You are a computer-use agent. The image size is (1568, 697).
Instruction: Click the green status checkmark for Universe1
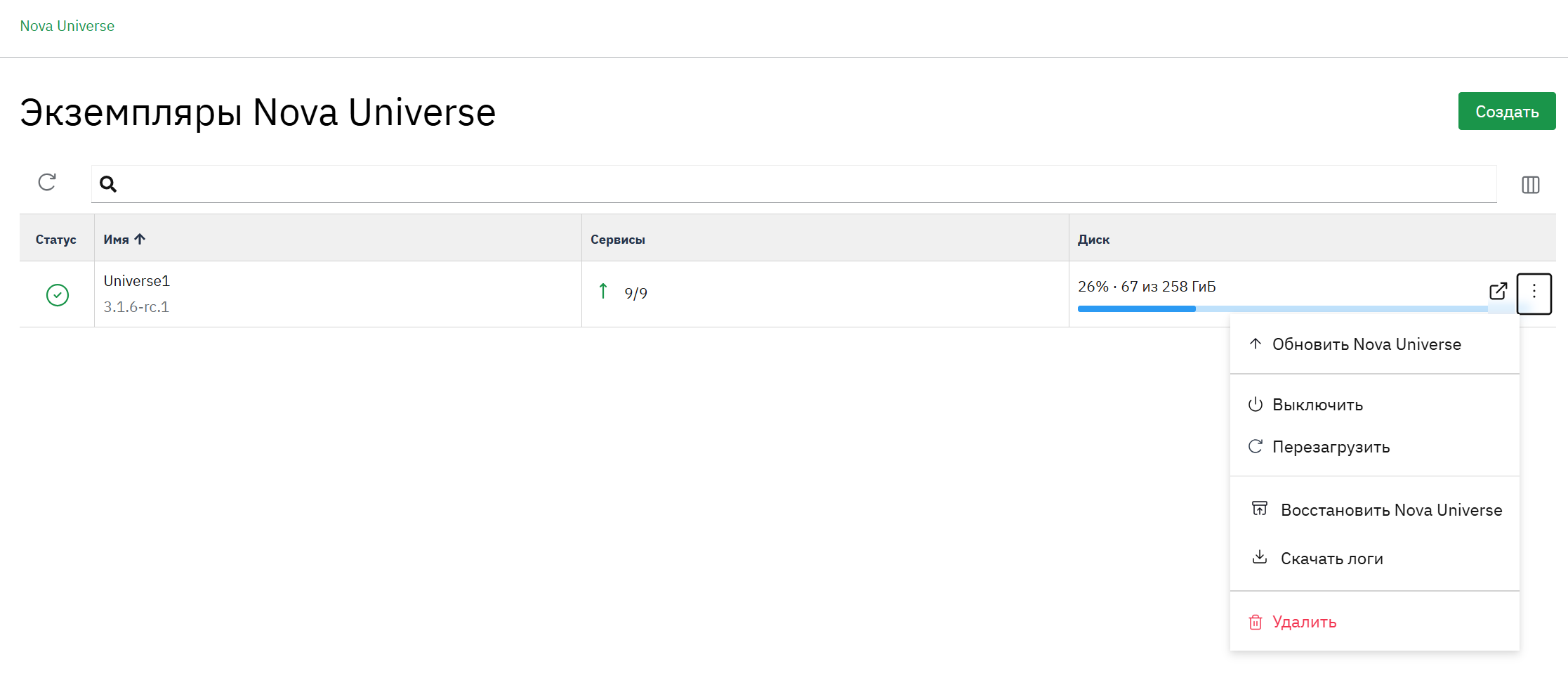pyautogui.click(x=58, y=295)
